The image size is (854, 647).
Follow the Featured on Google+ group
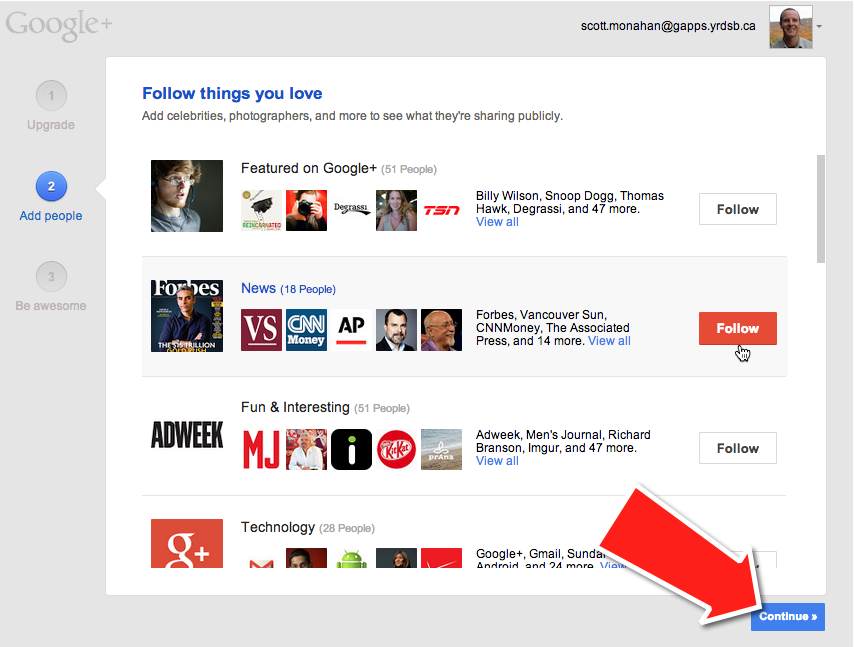(x=737, y=209)
